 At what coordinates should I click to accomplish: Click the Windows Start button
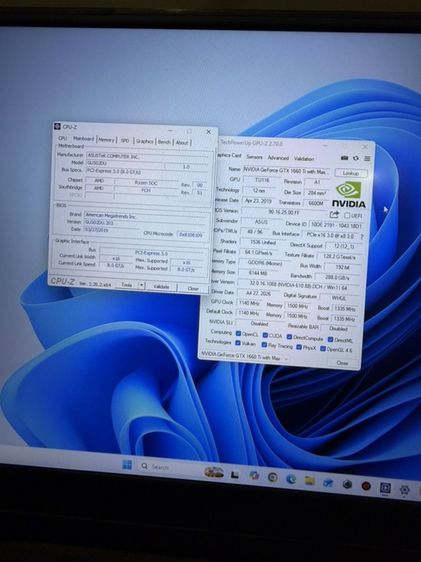click(x=127, y=465)
